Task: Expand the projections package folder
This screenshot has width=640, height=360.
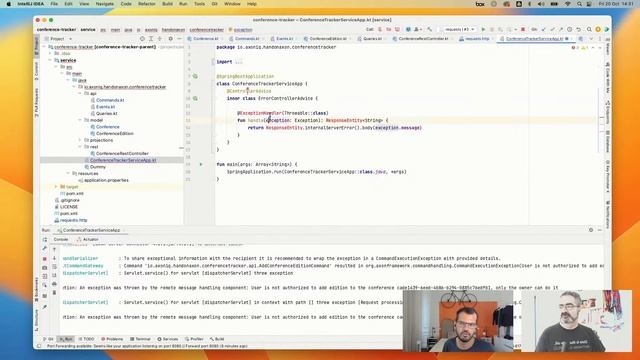Action: tap(80, 140)
